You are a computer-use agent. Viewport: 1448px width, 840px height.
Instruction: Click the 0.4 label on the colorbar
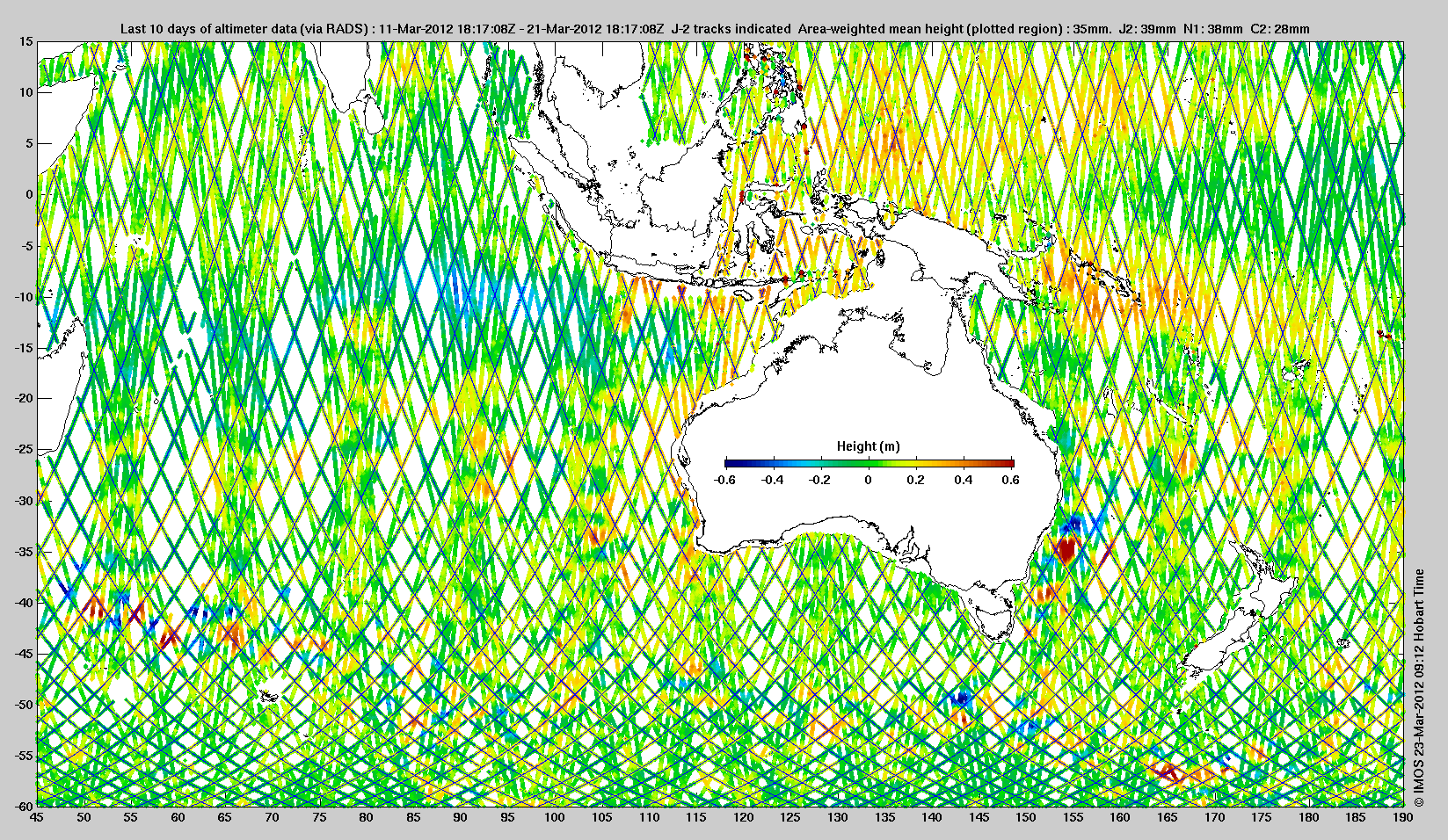point(964,480)
